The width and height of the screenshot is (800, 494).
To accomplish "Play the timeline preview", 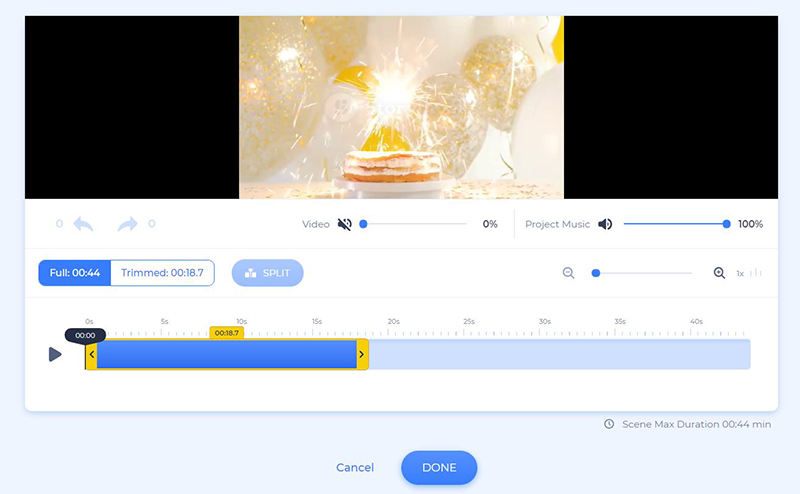I will pos(55,354).
